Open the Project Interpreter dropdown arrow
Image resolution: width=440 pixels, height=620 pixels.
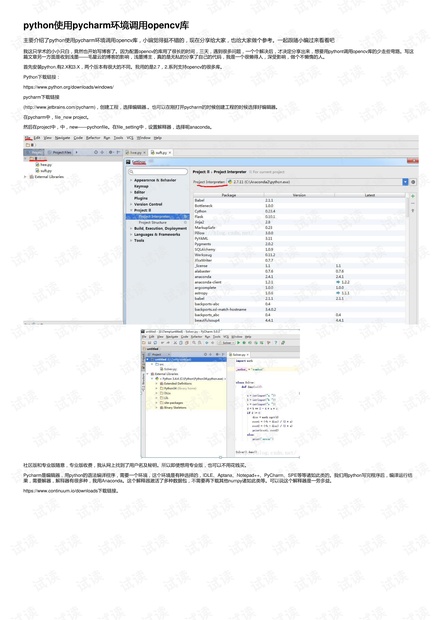[x=405, y=182]
